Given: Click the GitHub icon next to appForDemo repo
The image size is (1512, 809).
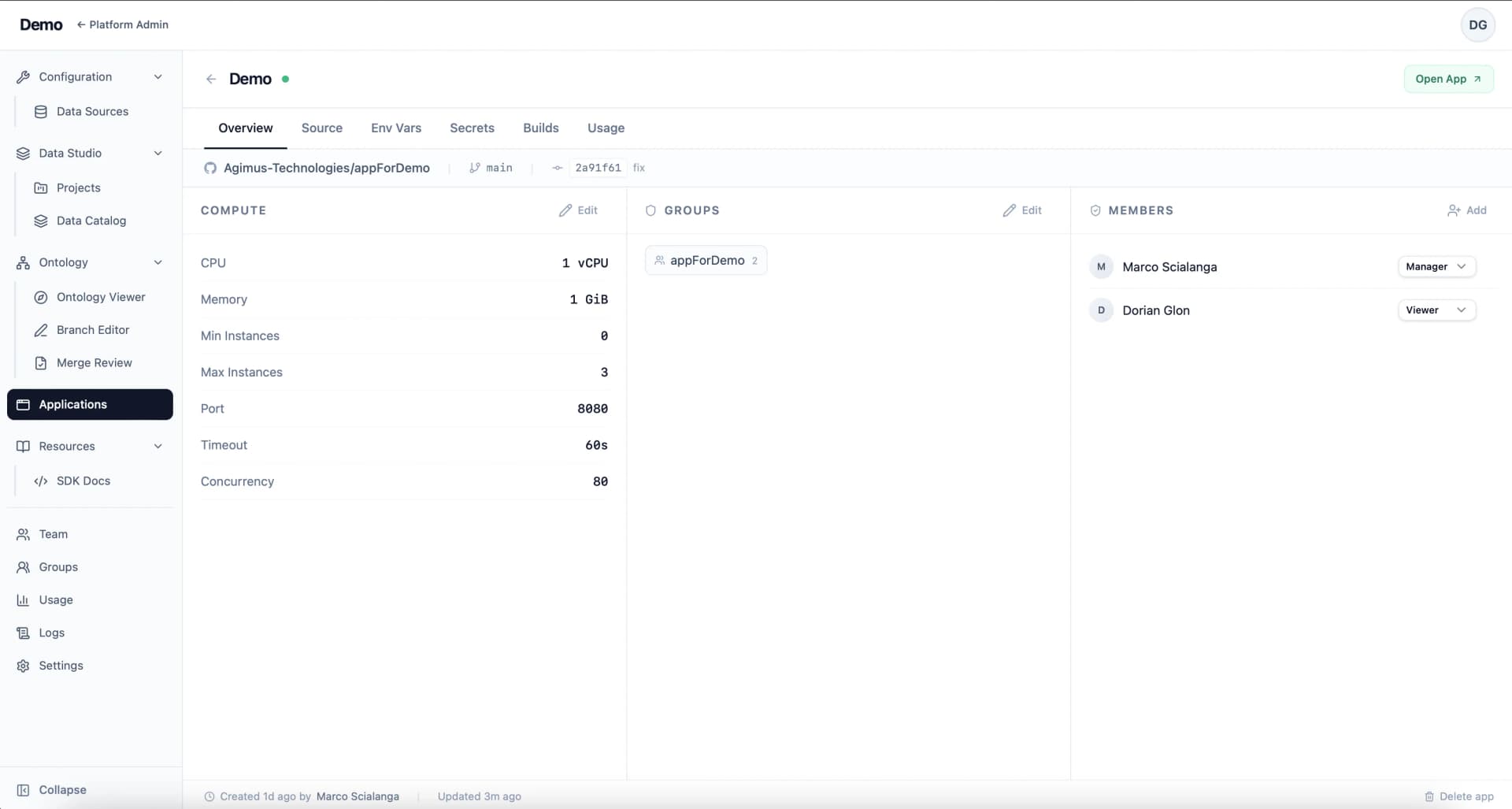Looking at the screenshot, I should point(210,168).
